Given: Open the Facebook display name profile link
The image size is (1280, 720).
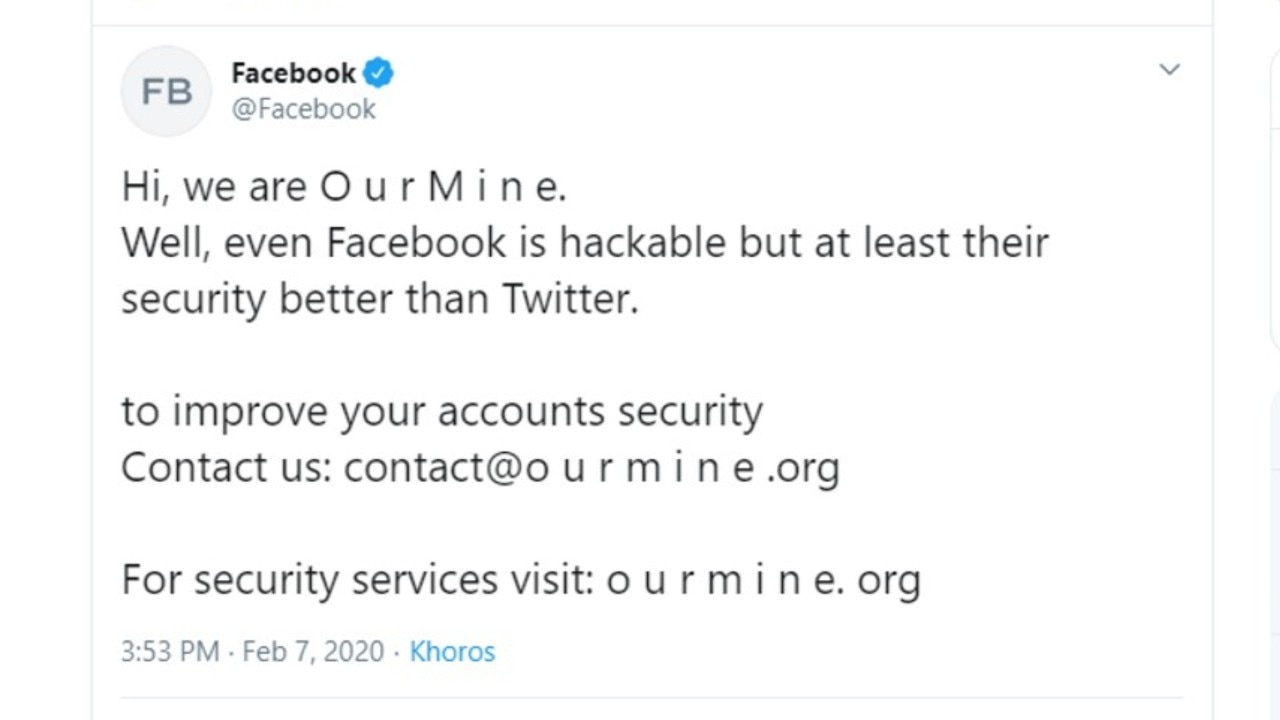Looking at the screenshot, I should pyautogui.click(x=293, y=73).
